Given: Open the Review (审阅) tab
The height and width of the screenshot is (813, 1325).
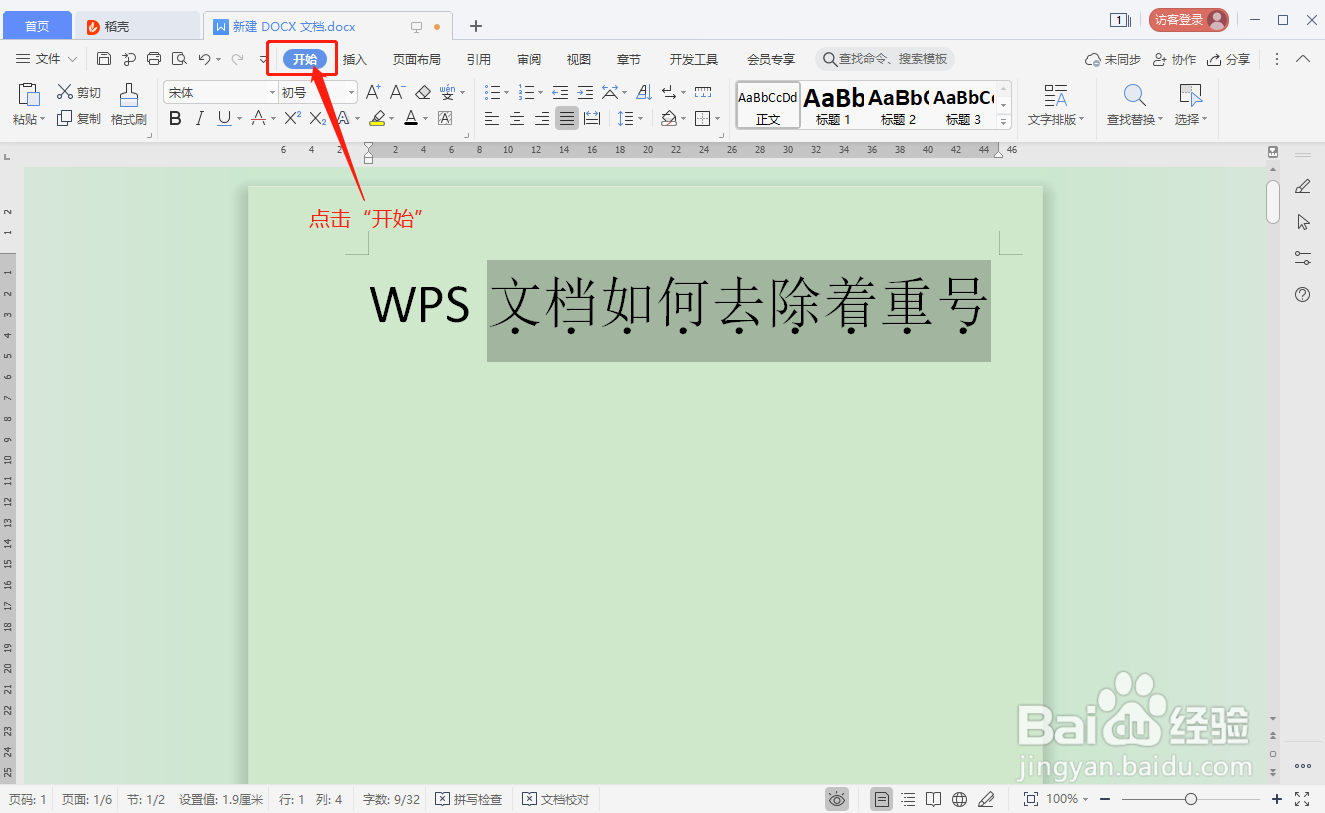Looking at the screenshot, I should pos(529,59).
